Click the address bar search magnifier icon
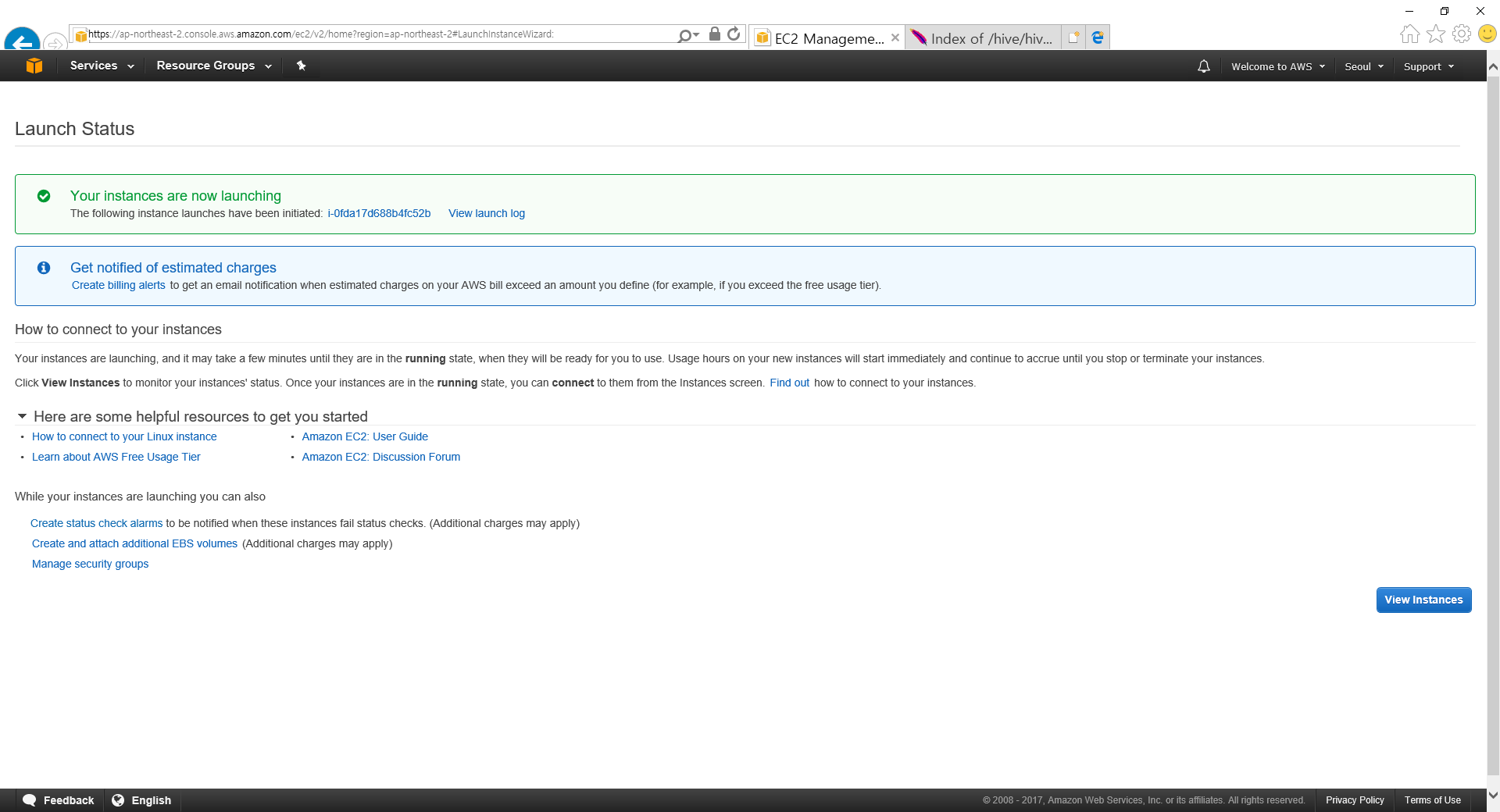Image resolution: width=1500 pixels, height=812 pixels. pos(684,35)
